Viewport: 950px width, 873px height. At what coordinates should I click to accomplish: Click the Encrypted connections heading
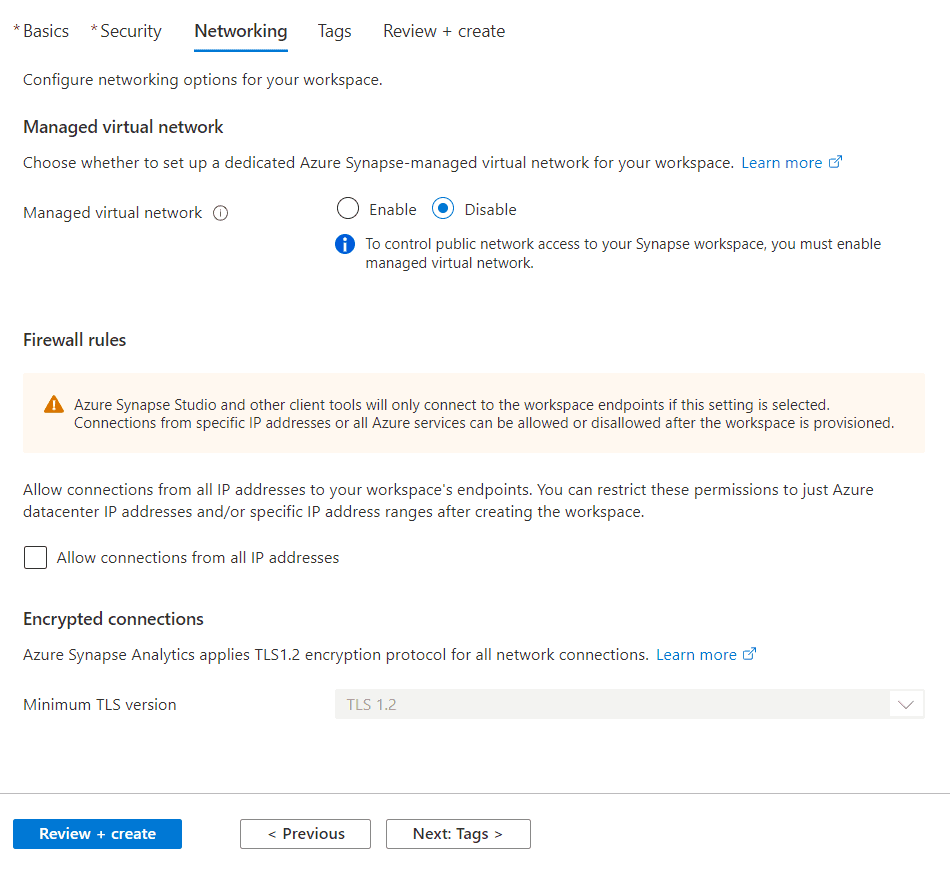point(113,619)
